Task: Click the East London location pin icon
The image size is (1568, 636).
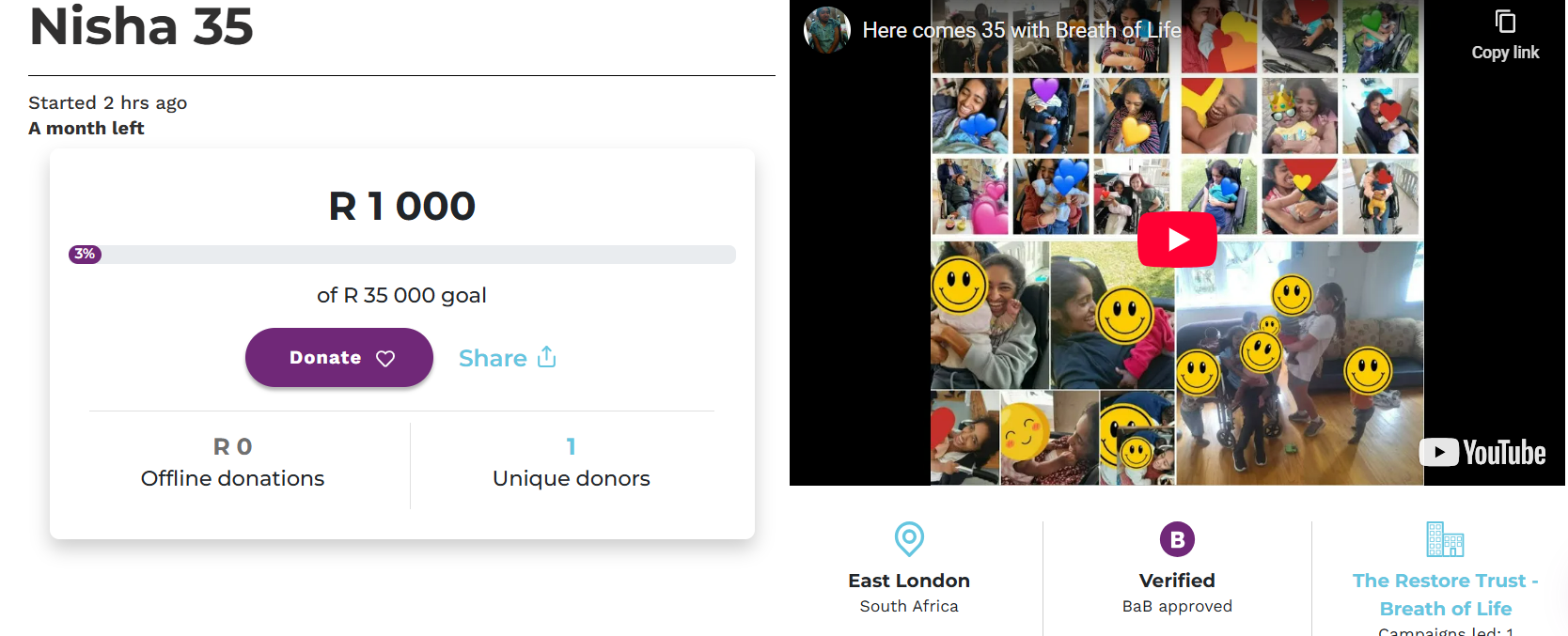Action: tap(909, 539)
